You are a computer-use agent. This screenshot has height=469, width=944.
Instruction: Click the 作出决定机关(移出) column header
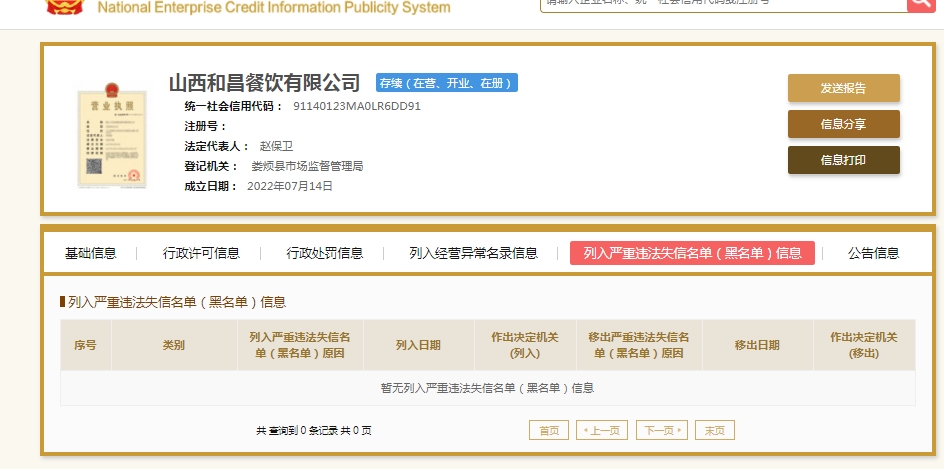[x=864, y=345]
